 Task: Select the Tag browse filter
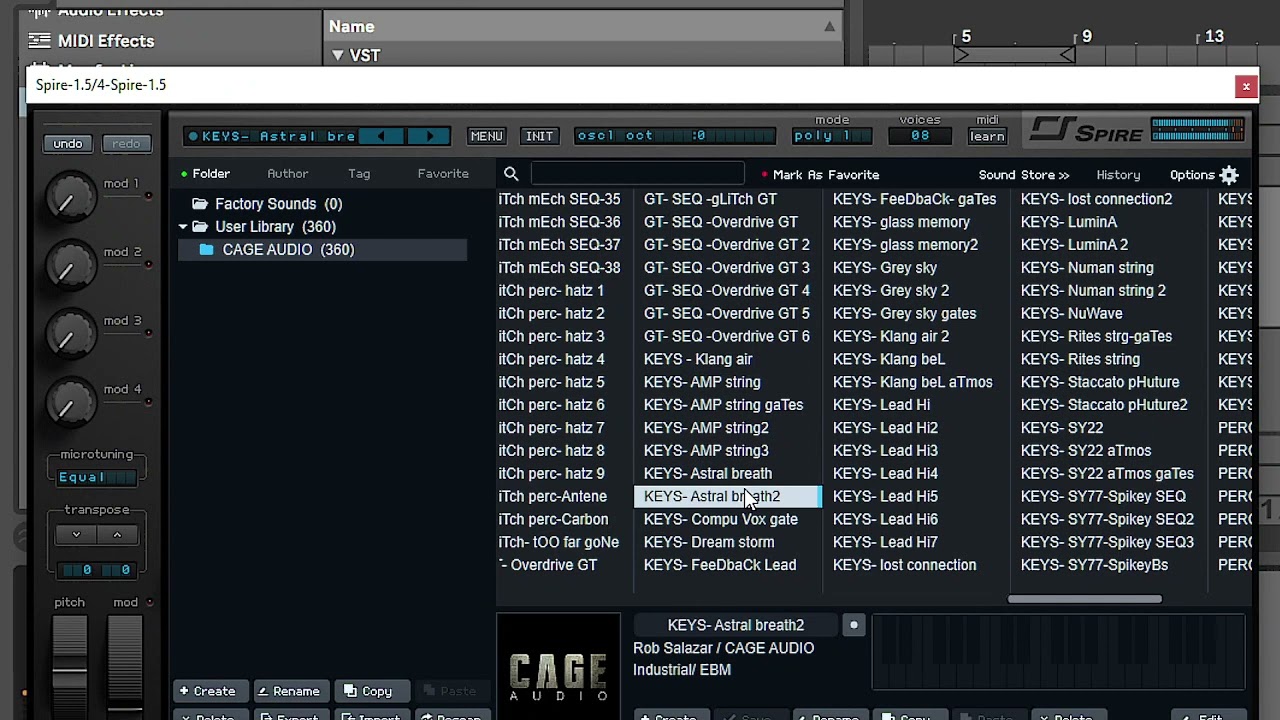point(359,174)
